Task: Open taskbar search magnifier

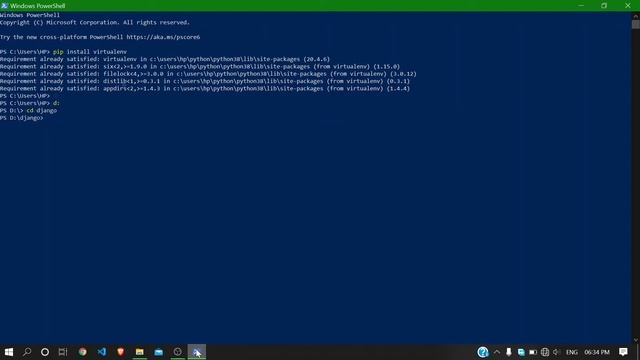Action: [x=27, y=352]
